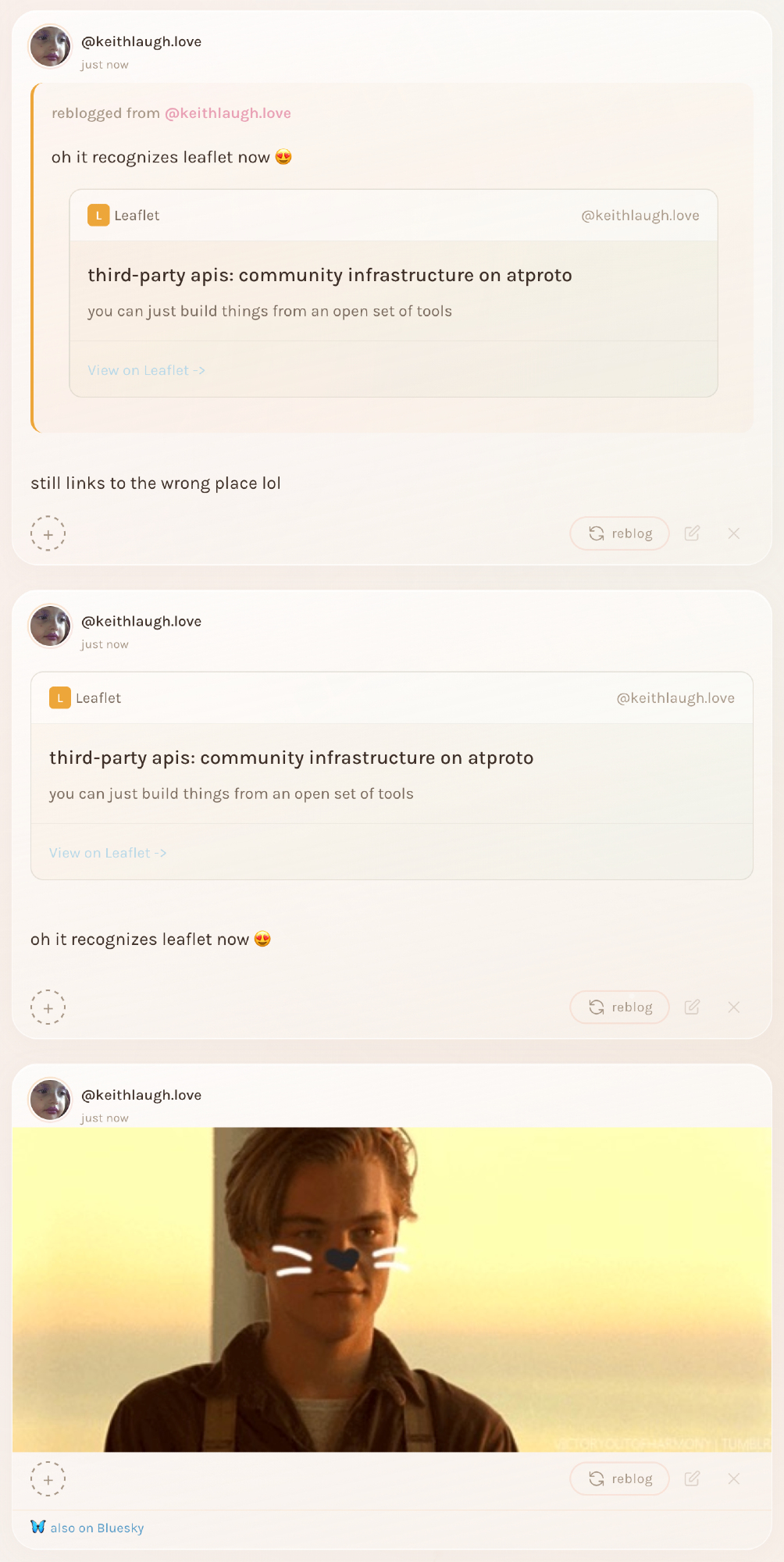
Task: Click the Leaflet logo icon in second post
Action: click(x=60, y=697)
